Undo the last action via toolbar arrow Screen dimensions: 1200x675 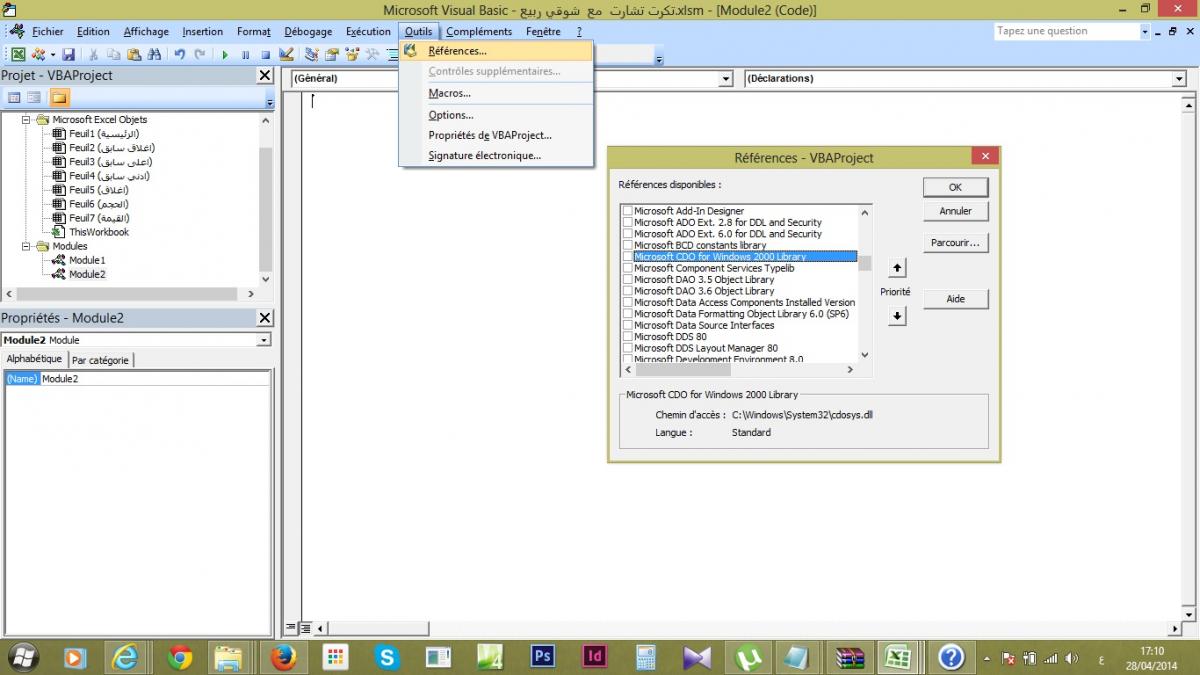pos(179,54)
